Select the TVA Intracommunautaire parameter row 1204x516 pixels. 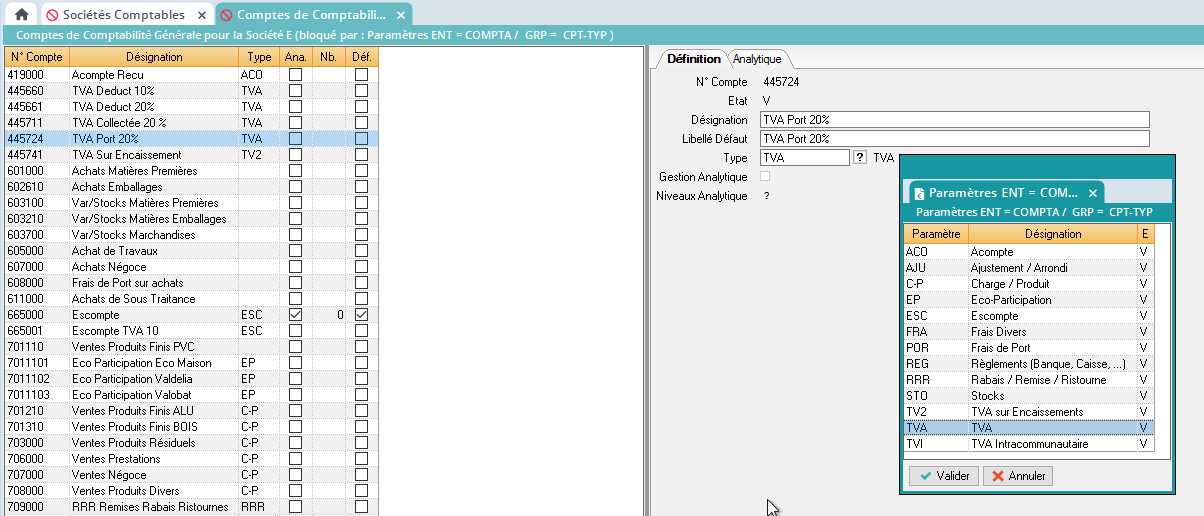pos(1027,444)
